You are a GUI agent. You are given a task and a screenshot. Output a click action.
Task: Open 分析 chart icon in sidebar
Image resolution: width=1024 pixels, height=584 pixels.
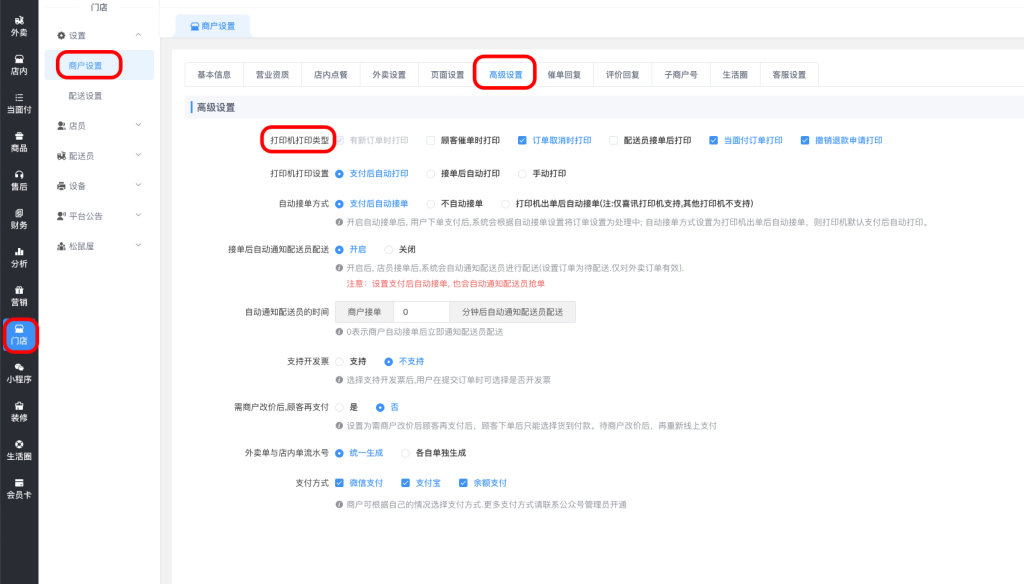[x=19, y=256]
